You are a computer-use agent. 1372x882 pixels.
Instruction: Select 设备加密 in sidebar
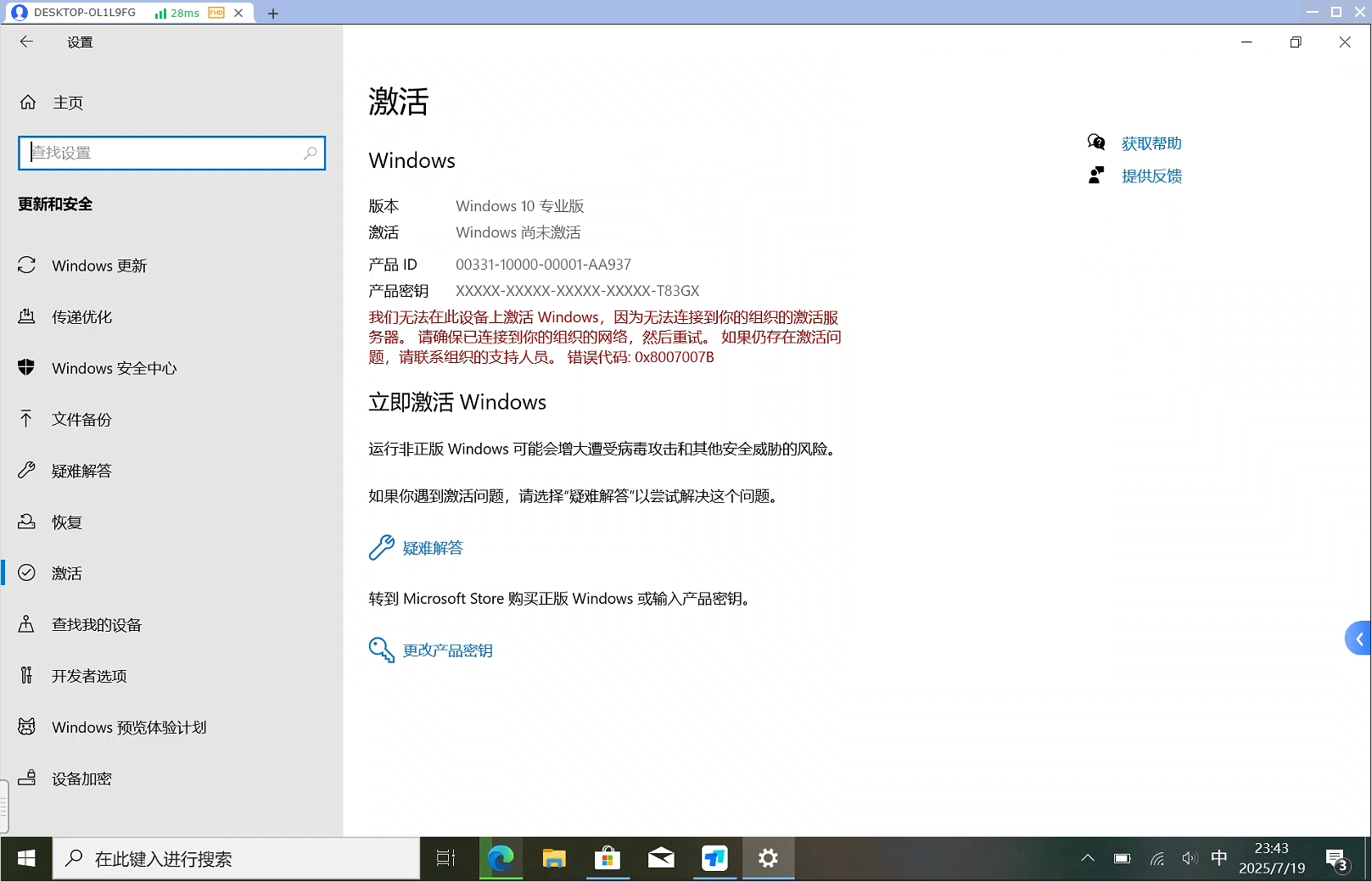click(x=81, y=779)
